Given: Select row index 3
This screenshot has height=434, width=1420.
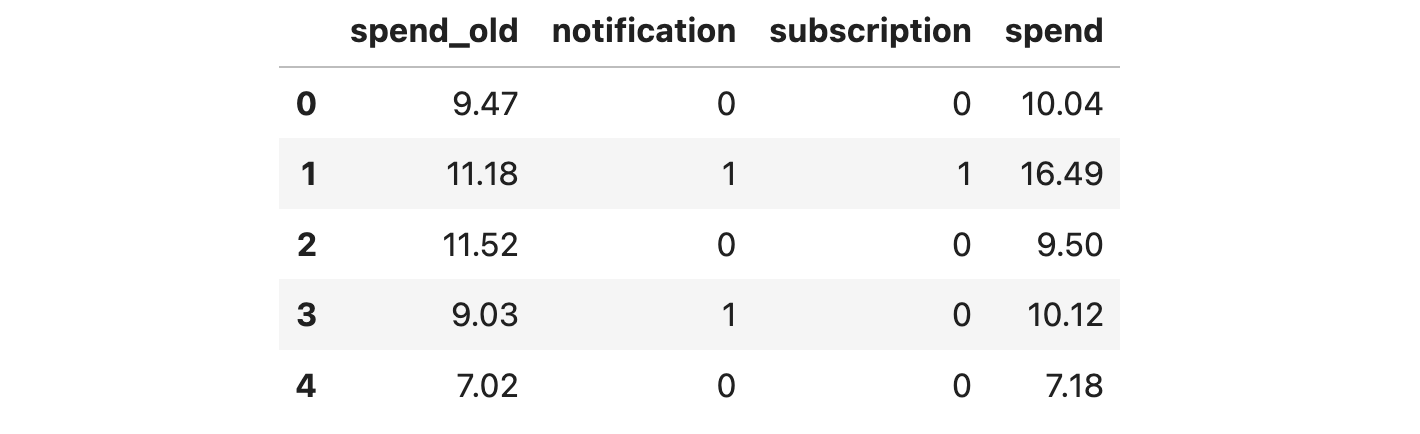Looking at the screenshot, I should click(306, 315).
